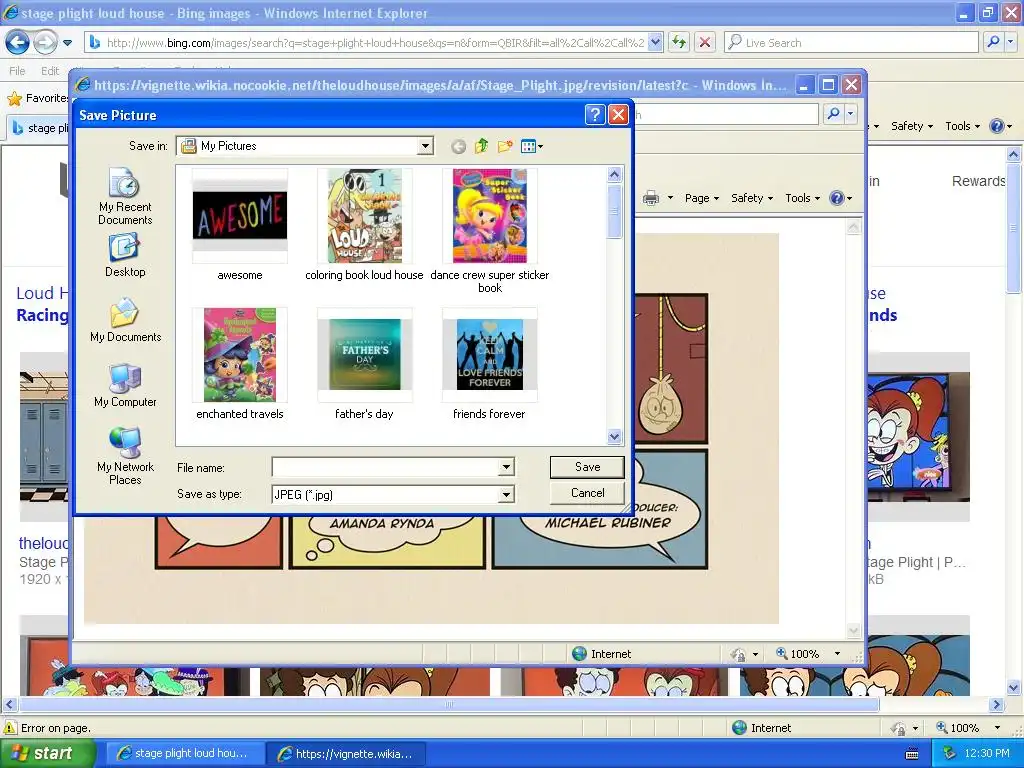1024x768 pixels.
Task: Click the Rewards link on Bing page
Action: pyautogui.click(x=978, y=181)
